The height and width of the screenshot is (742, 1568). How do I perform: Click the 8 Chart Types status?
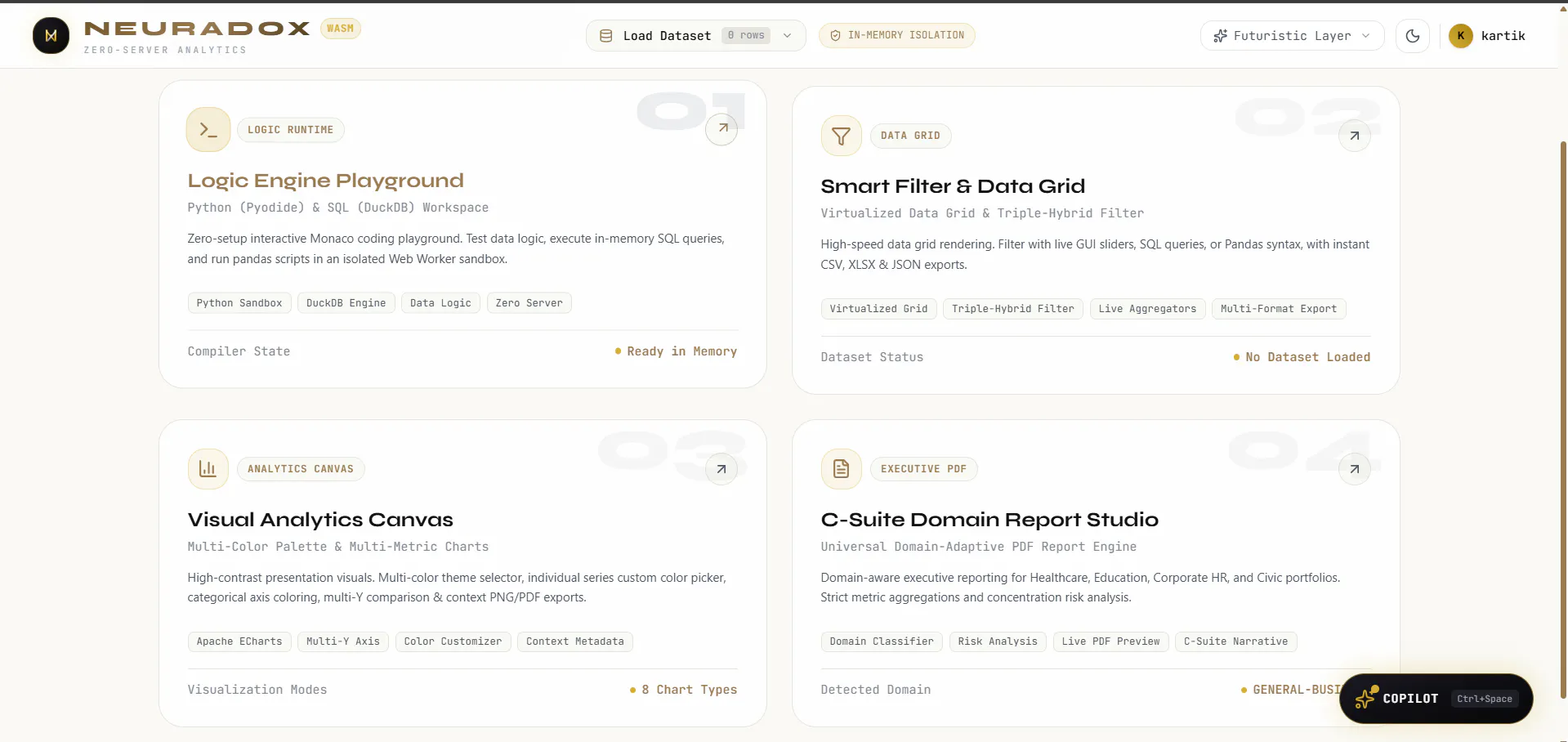(x=683, y=690)
